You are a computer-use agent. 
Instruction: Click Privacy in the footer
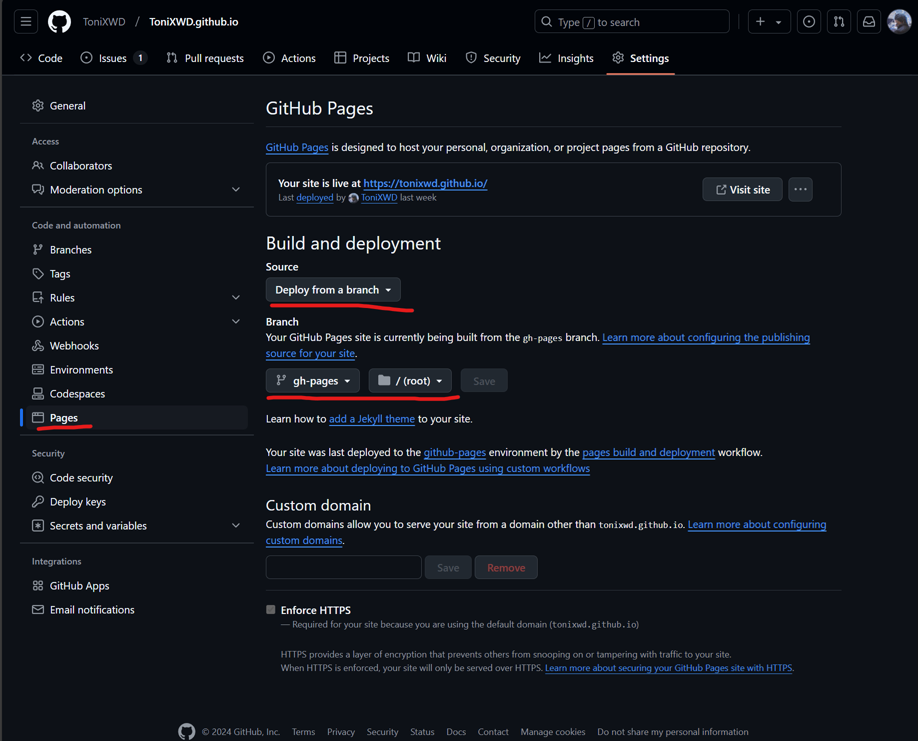point(341,732)
